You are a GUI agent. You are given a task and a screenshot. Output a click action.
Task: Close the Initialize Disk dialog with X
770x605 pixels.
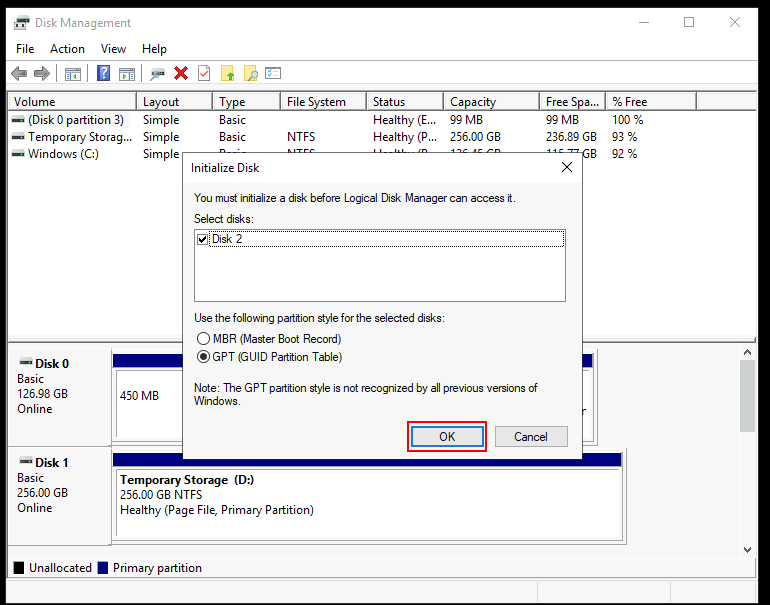pos(567,167)
